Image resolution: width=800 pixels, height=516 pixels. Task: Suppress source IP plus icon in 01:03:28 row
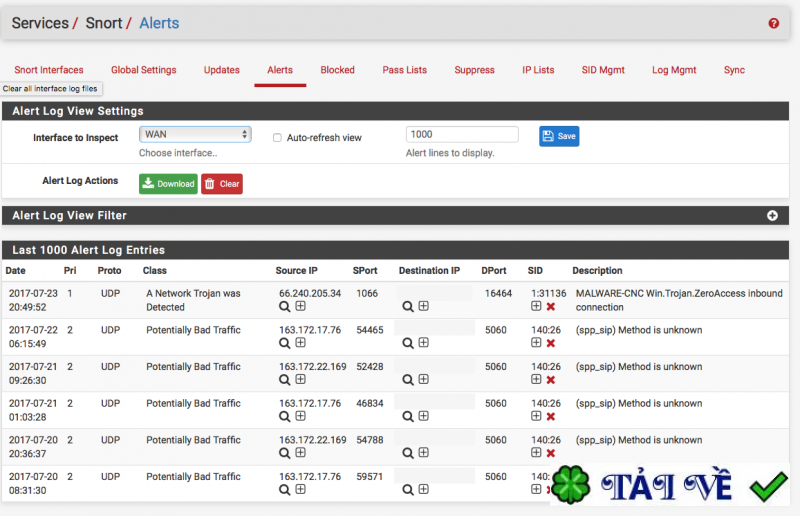(x=301, y=416)
